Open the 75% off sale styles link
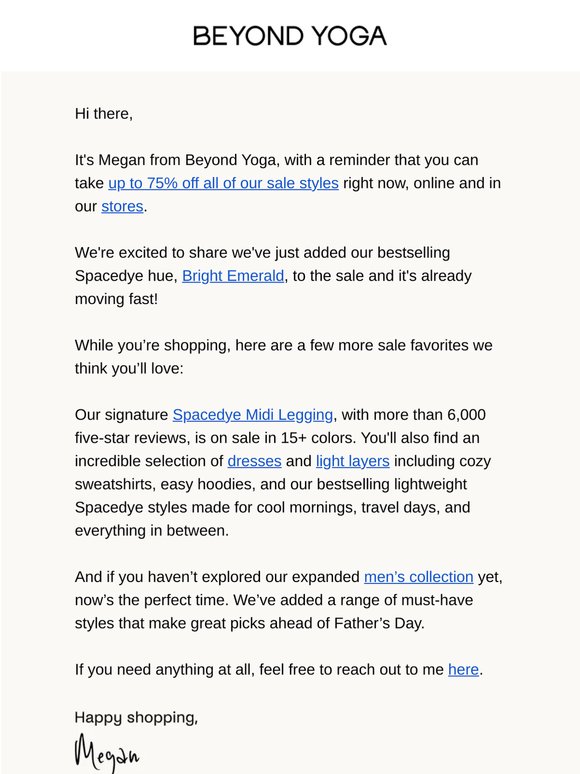This screenshot has width=580, height=774. click(x=223, y=183)
